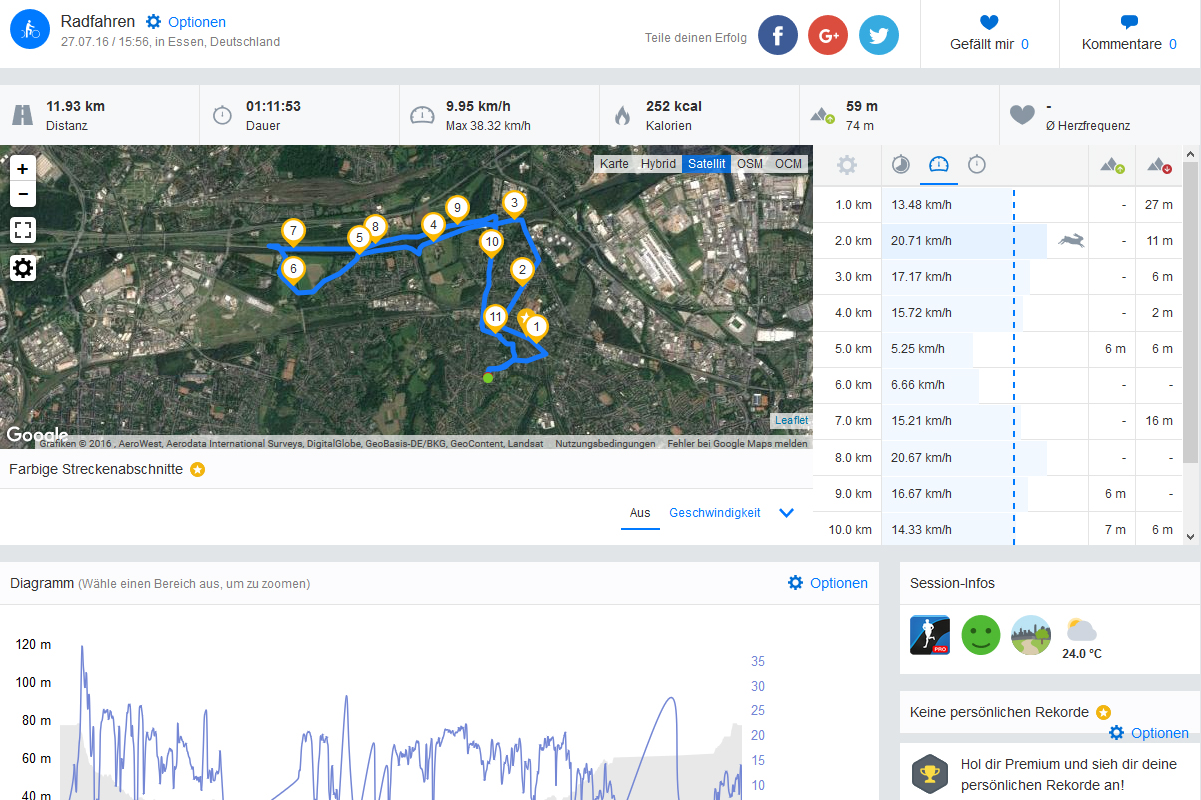Click the Google logo on the map

coord(37,435)
